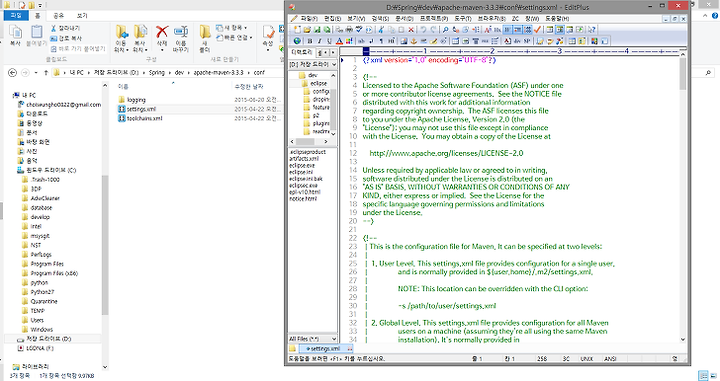Click help pointer icon ending EditPlus toolbar
The width and height of the screenshot is (720, 381).
click(591, 29)
